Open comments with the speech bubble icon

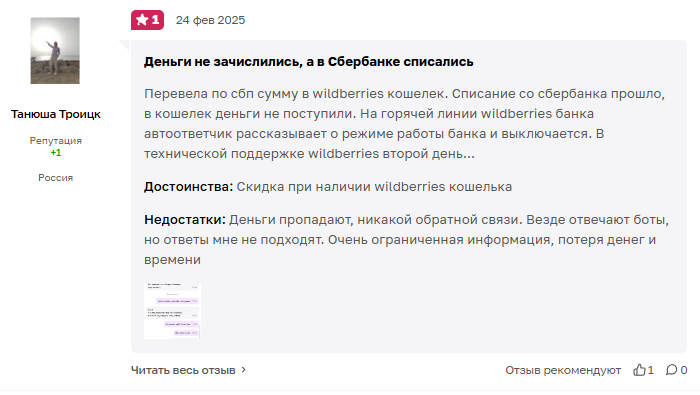(671, 370)
